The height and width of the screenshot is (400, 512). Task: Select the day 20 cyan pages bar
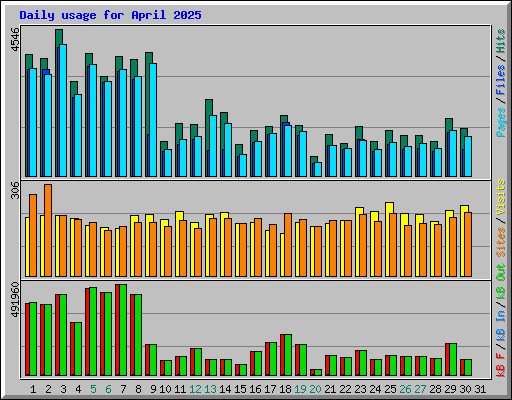(x=318, y=170)
